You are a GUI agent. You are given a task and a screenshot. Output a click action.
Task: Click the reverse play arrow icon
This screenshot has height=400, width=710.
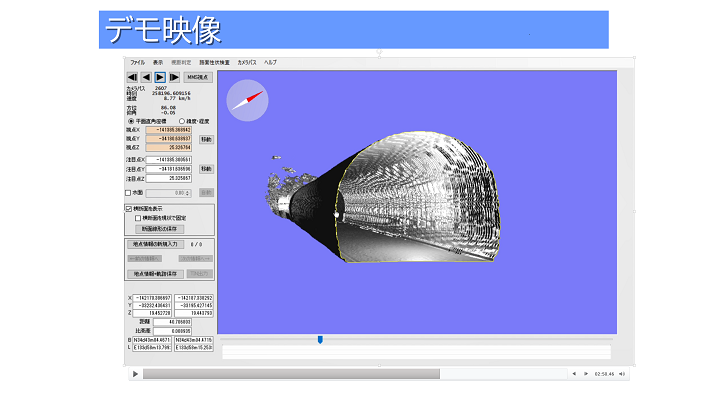tap(146, 76)
